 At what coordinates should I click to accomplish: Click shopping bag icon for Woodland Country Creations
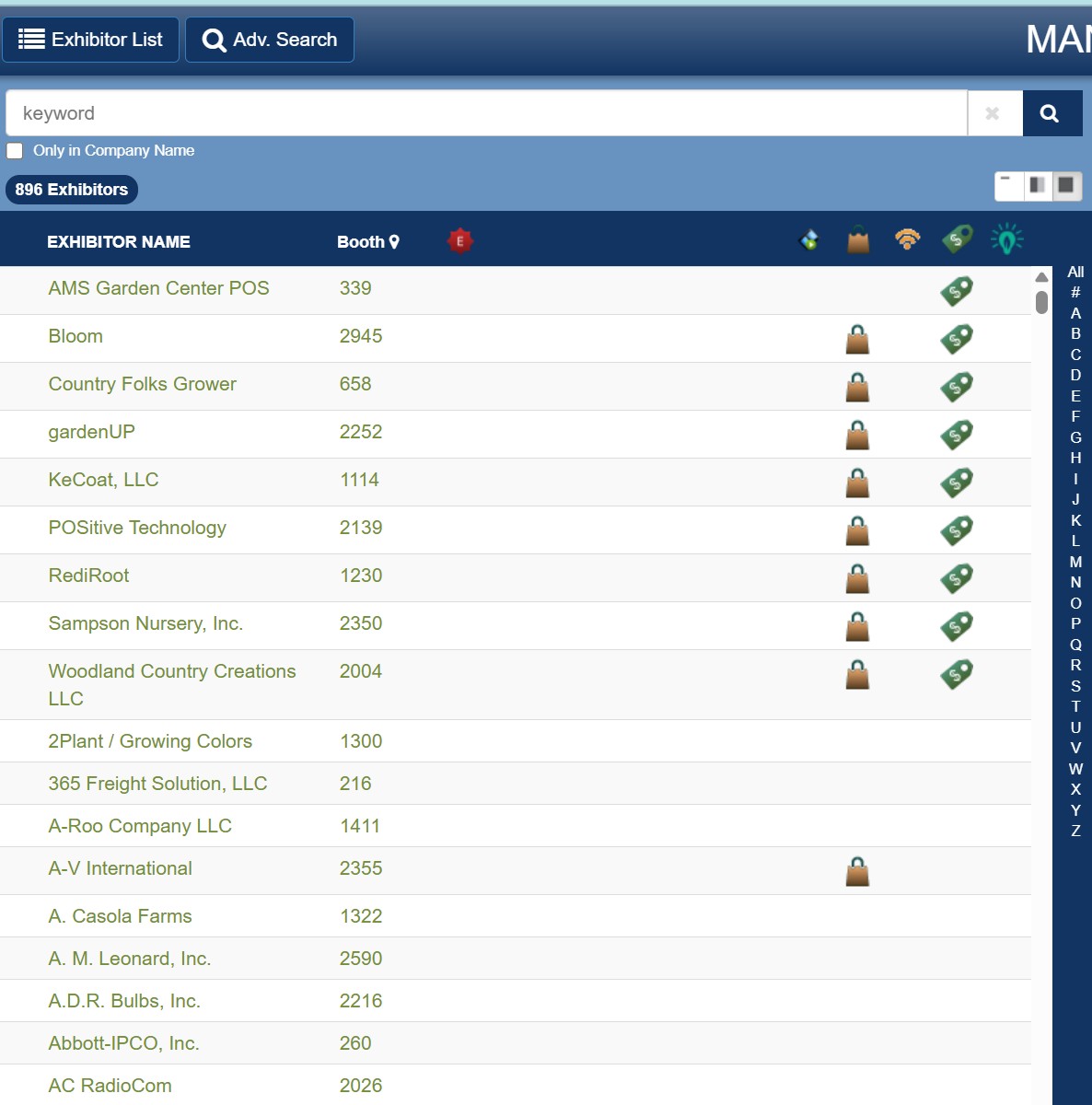click(857, 675)
